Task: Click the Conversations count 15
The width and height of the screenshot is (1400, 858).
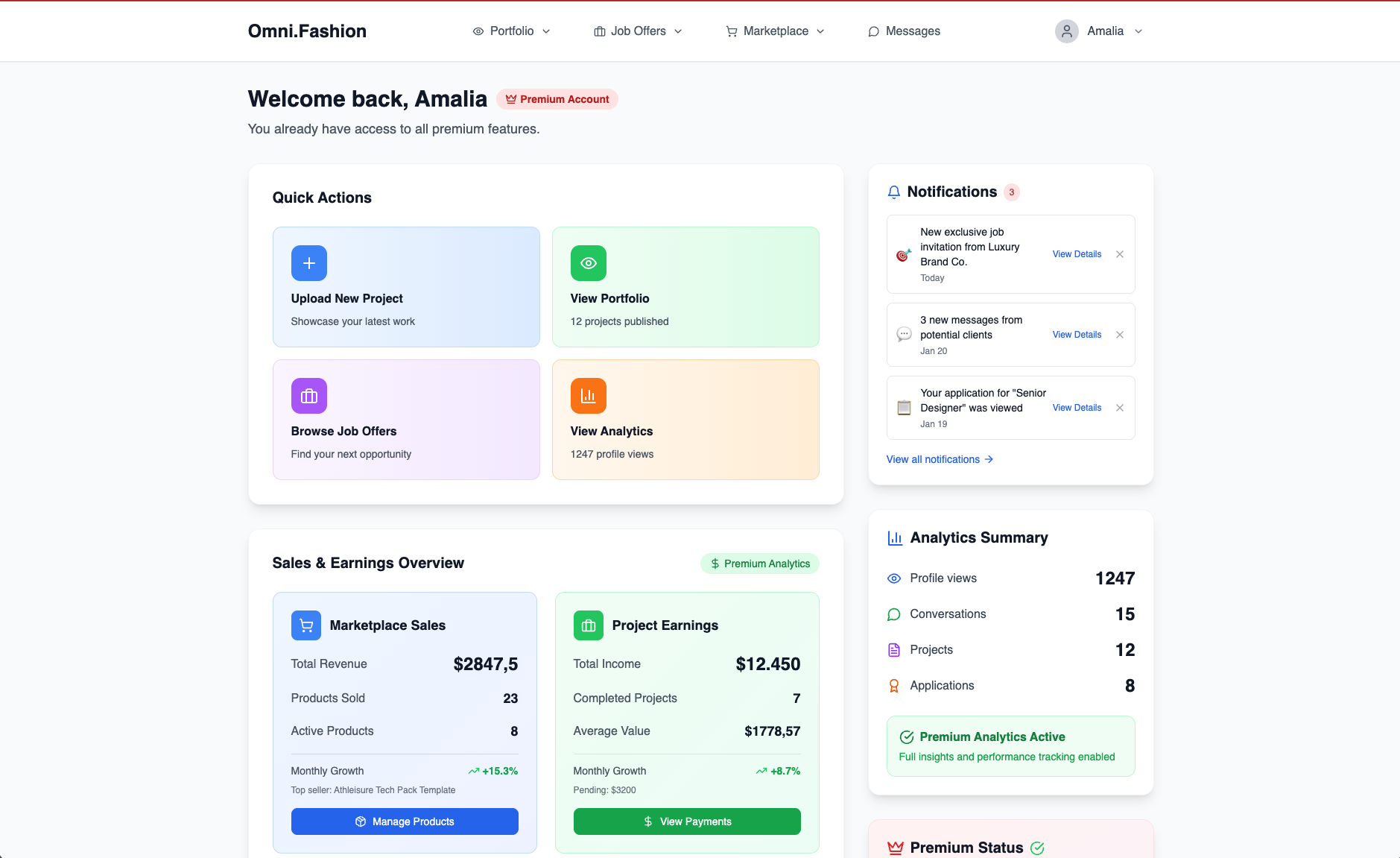Action: coord(1125,614)
